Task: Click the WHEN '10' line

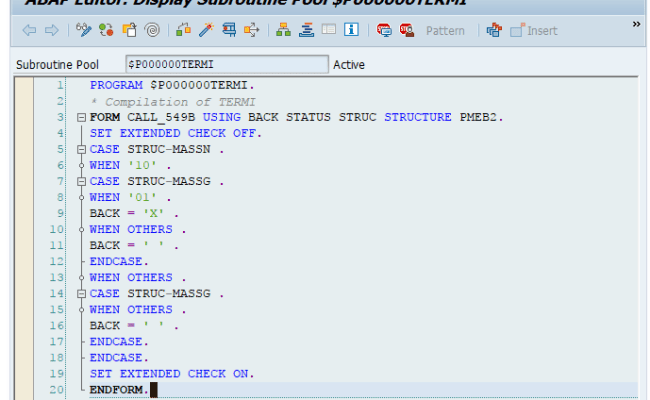Action: click(131, 165)
